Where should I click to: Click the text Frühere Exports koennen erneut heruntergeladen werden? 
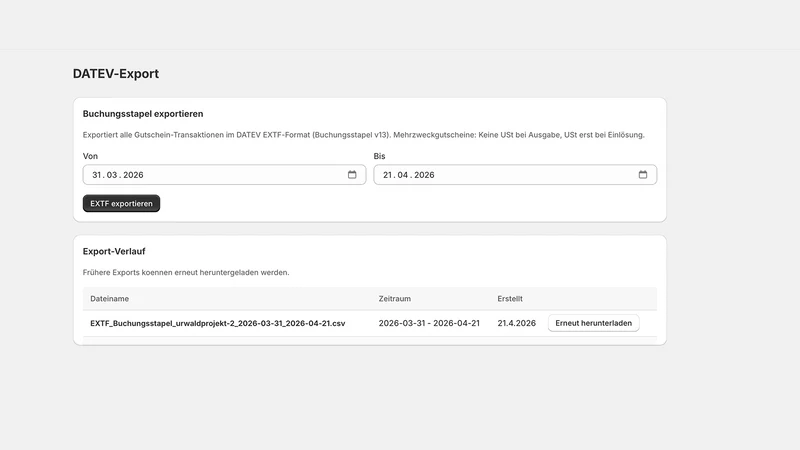point(186,272)
